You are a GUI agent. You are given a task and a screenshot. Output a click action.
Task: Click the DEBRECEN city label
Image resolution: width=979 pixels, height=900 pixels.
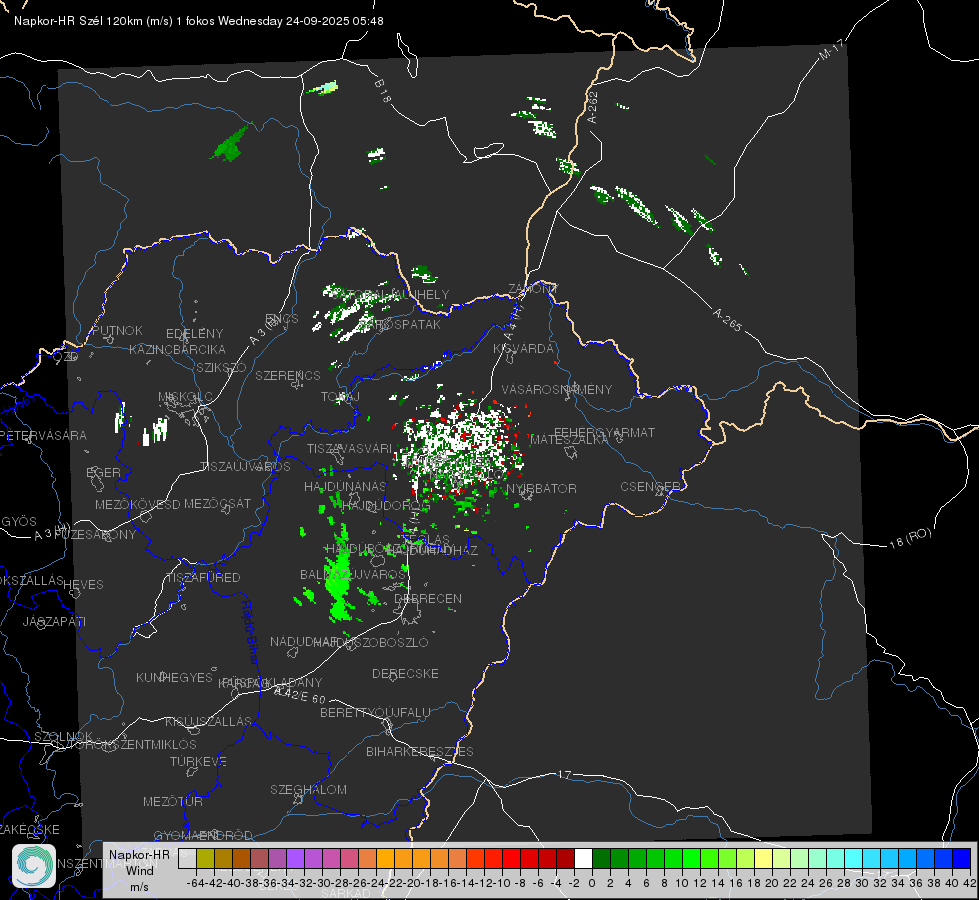(428, 598)
